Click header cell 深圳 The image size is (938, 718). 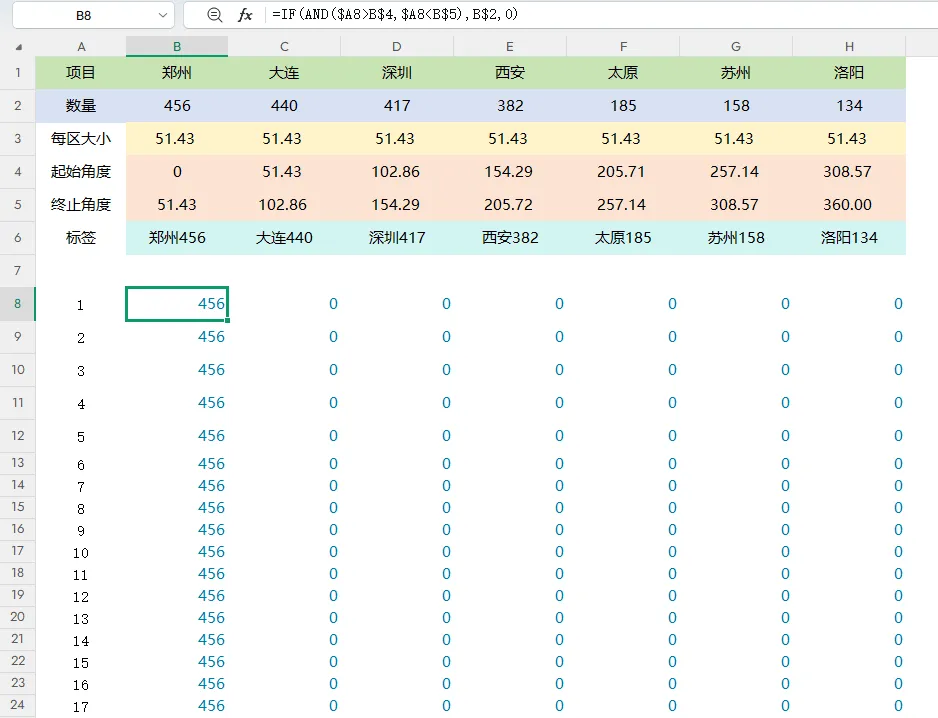coord(397,73)
